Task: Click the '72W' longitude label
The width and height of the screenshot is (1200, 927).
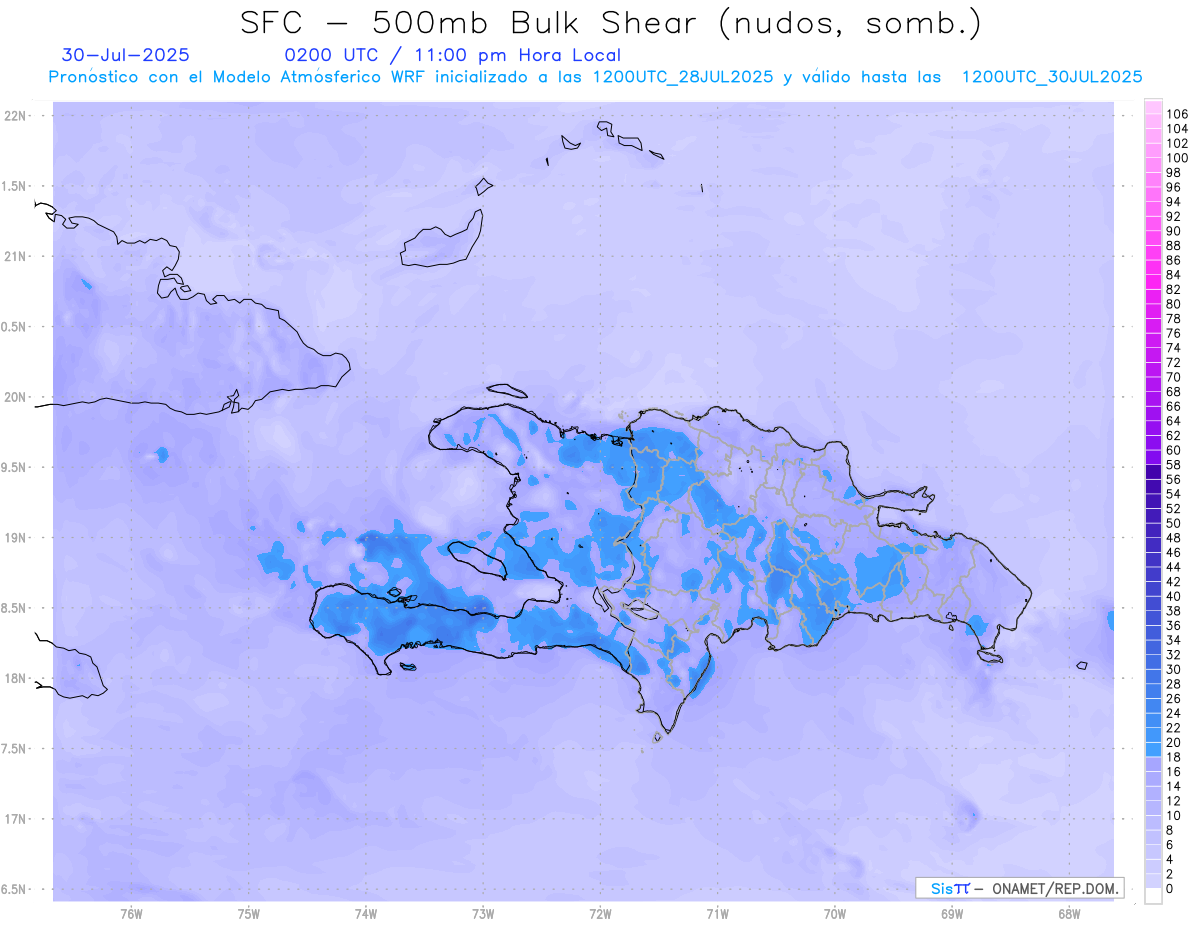Action: [600, 914]
